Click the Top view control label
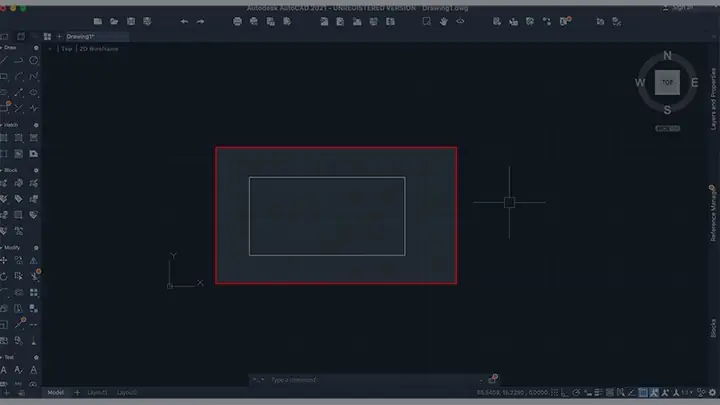 click(67, 49)
